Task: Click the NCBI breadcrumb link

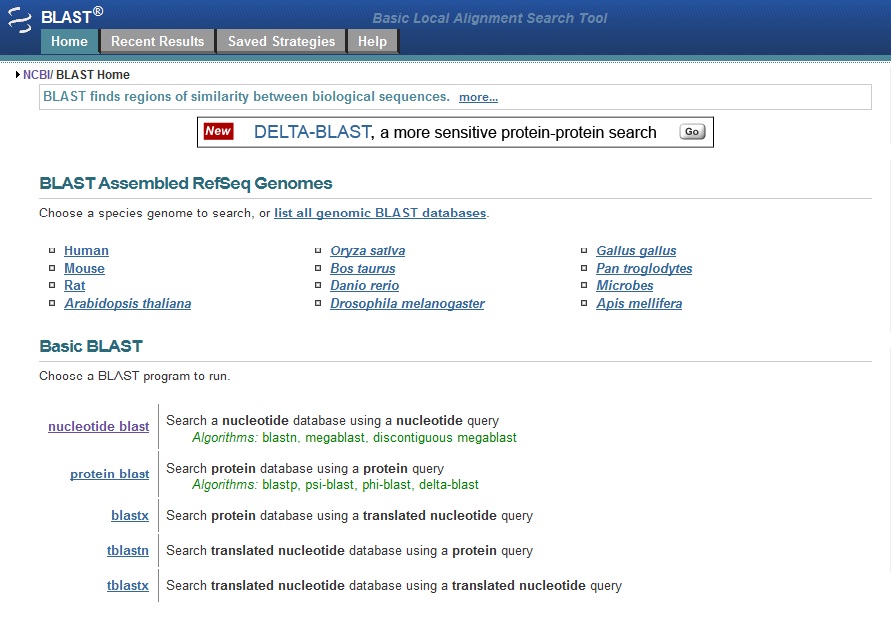Action: coord(37,74)
